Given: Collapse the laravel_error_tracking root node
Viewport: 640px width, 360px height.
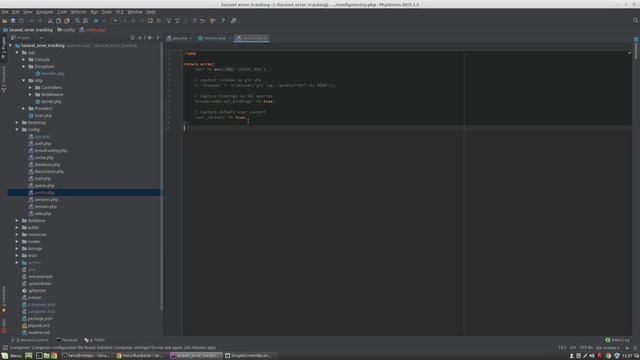Looking at the screenshot, I should (x=11, y=46).
